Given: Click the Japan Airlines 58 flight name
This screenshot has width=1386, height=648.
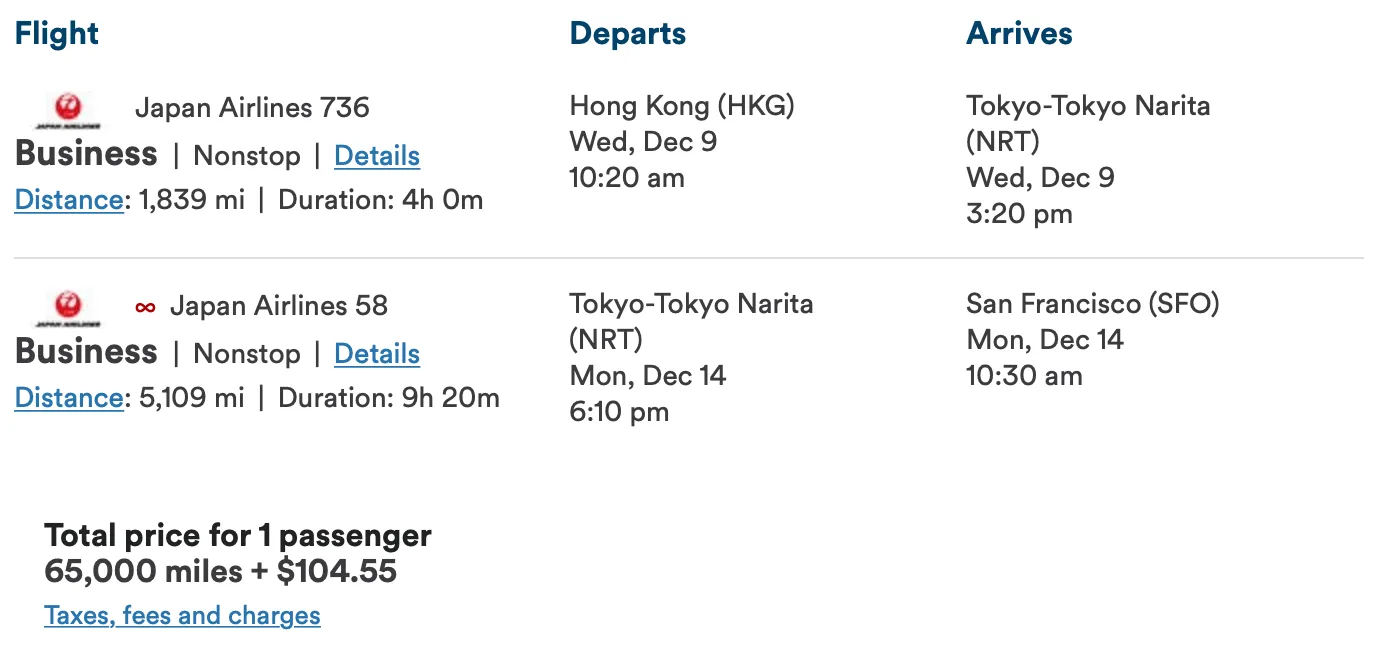Looking at the screenshot, I should tap(279, 305).
